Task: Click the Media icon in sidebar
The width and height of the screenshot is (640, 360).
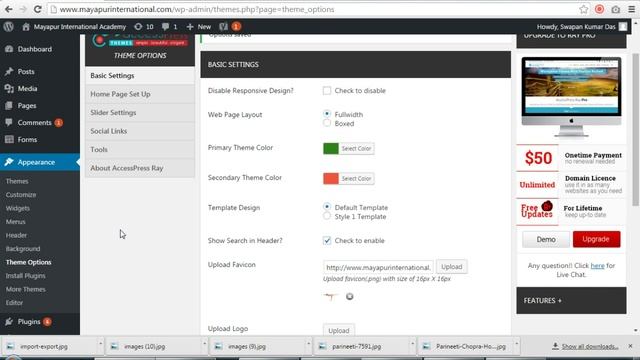Action: coord(9,89)
